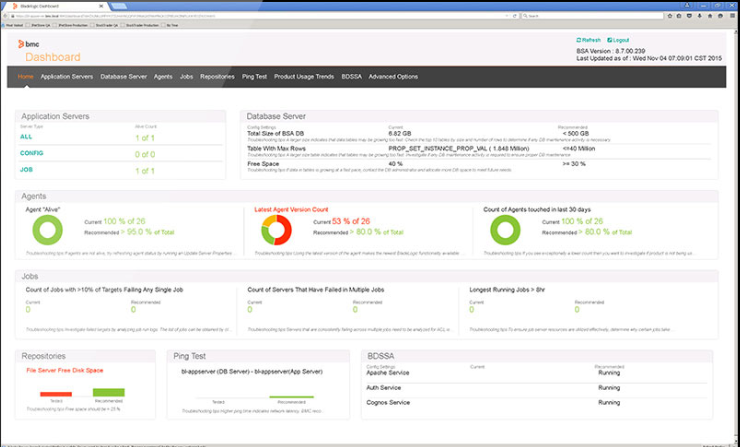The height and width of the screenshot is (447, 740).
Task: Click the PROP_SET_INSTANCE_PROP_VAL table value
Action: point(459,149)
